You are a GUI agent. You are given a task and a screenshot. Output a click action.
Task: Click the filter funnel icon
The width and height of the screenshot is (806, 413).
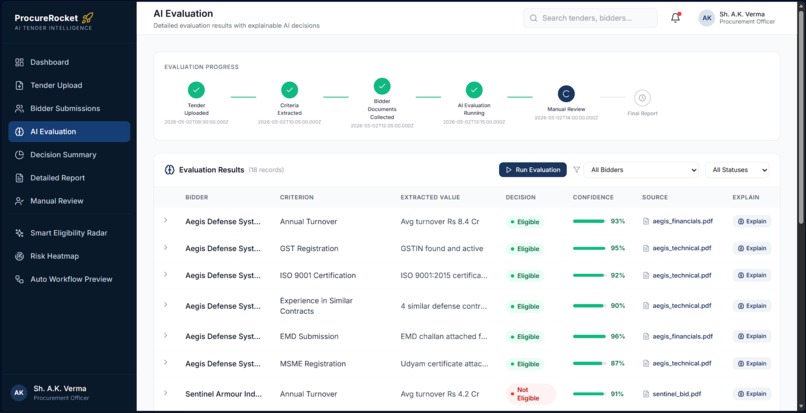[576, 170]
